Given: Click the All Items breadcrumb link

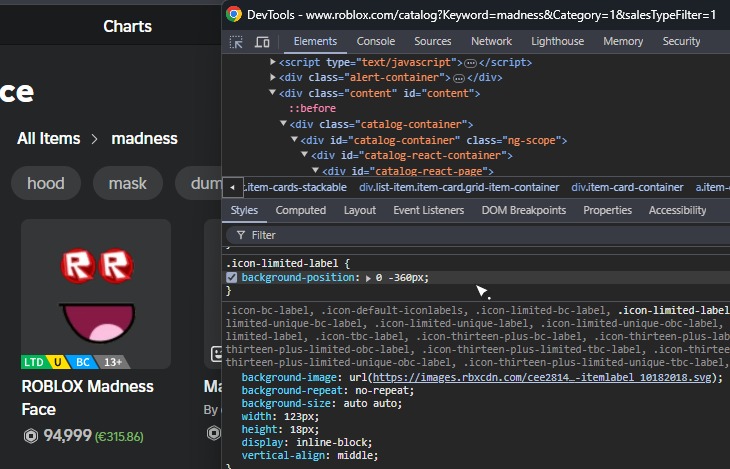Looking at the screenshot, I should click(x=48, y=138).
